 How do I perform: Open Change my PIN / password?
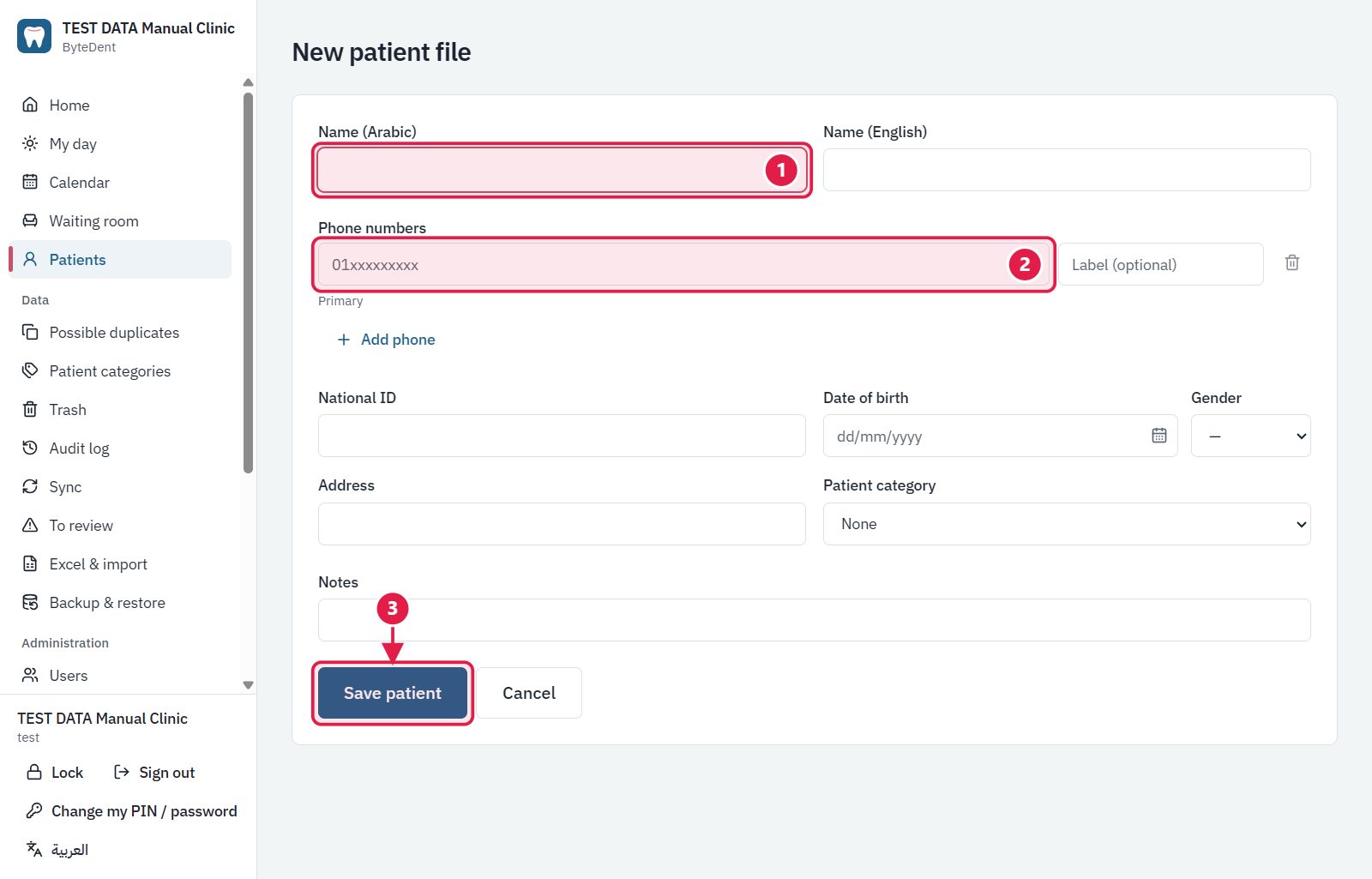pyautogui.click(x=132, y=811)
